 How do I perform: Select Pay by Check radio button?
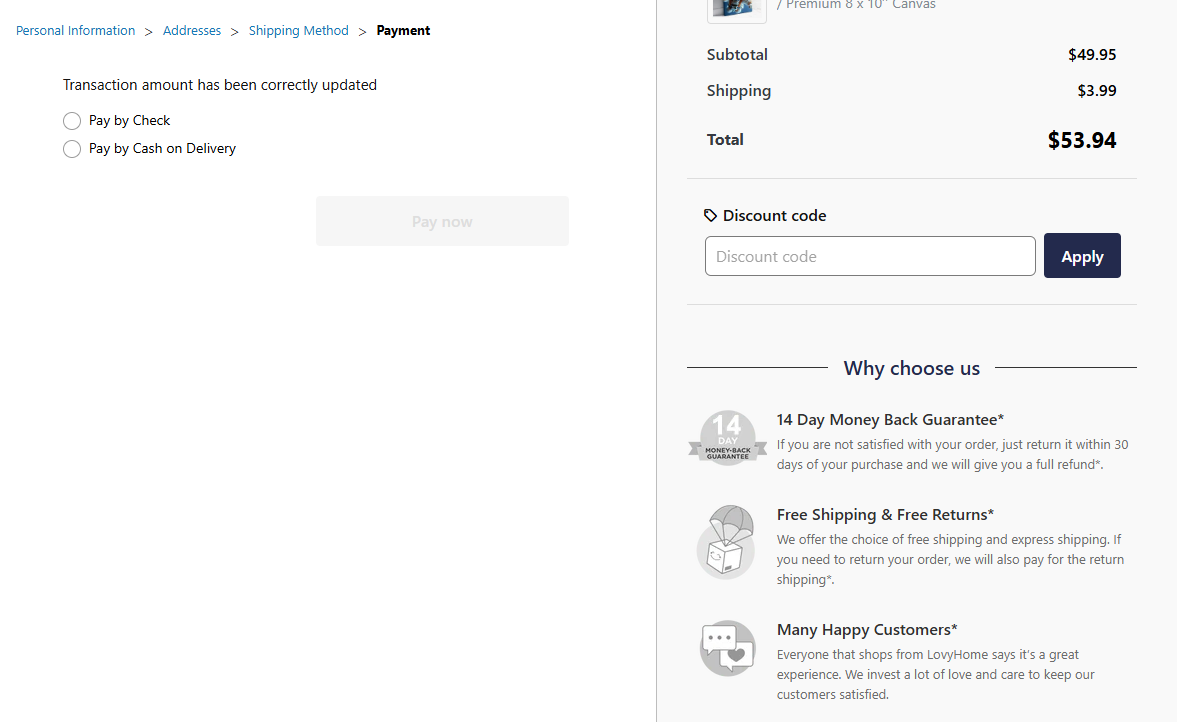72,121
